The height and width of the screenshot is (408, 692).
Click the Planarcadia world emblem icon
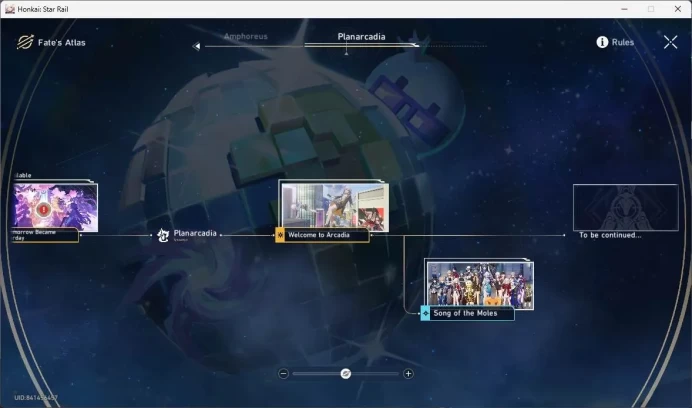(x=163, y=235)
